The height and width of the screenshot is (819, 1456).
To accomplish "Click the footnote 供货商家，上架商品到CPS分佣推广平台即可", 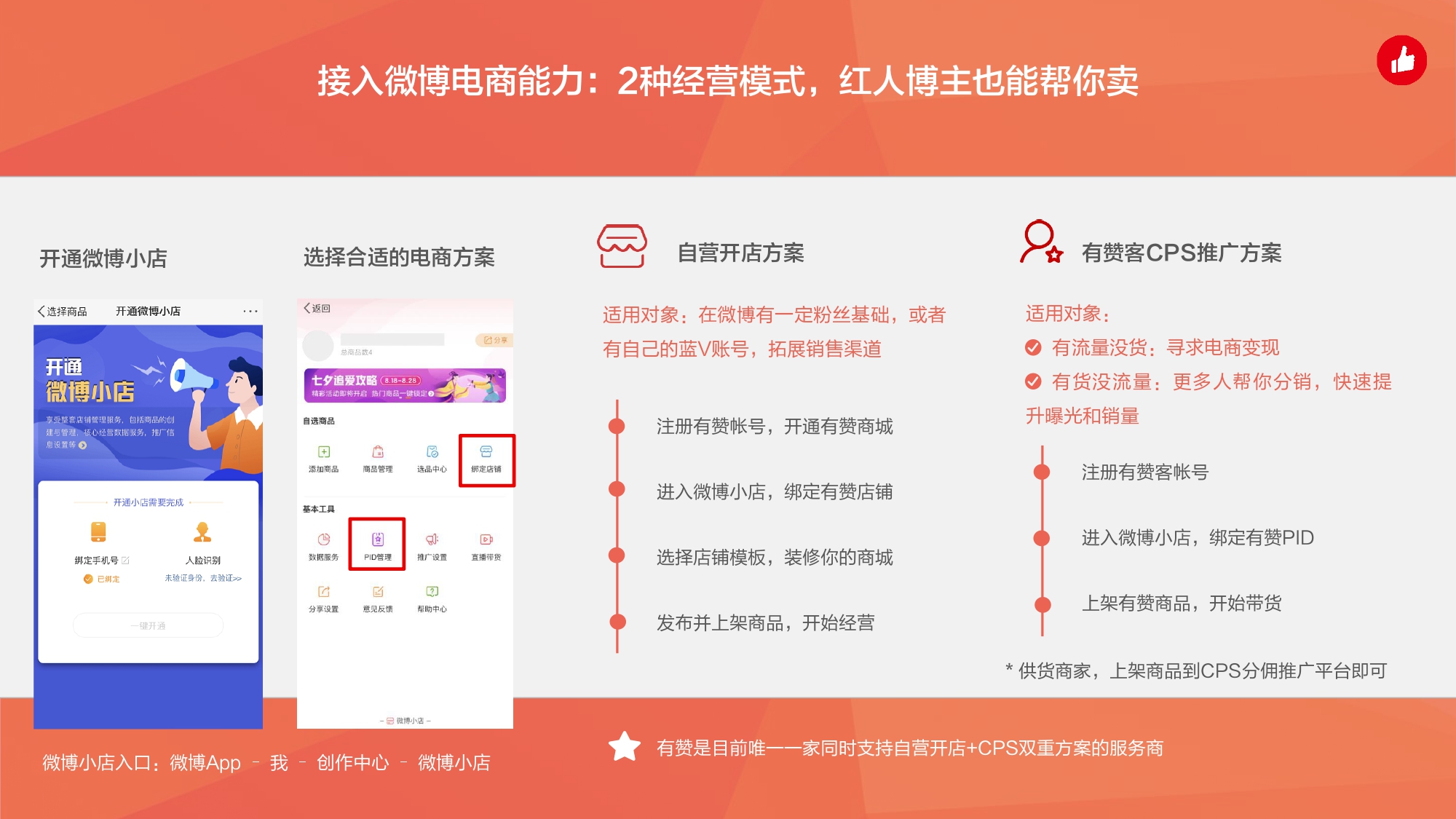I will point(1196,671).
